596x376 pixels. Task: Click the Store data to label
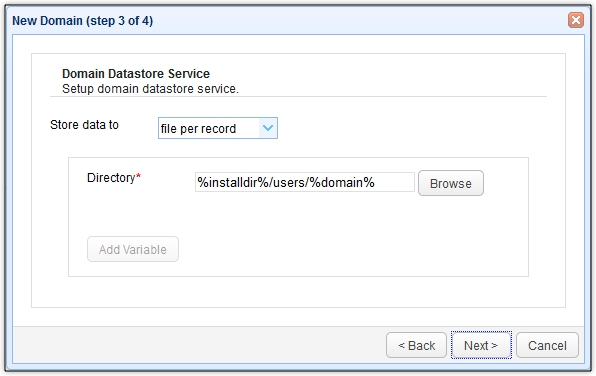tap(84, 125)
